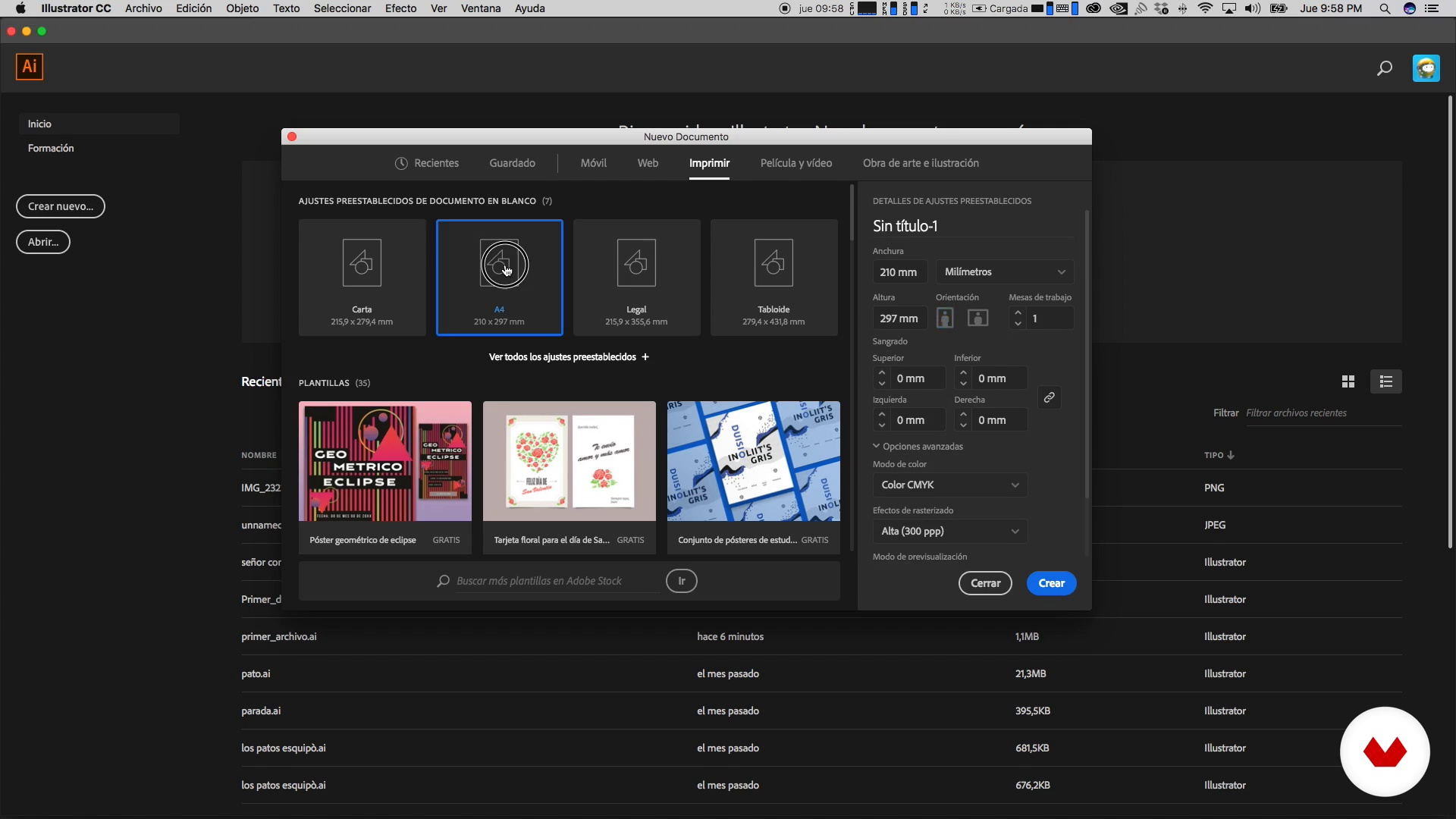The image size is (1456, 819).
Task: Click the Recientes clock icon
Action: pos(401,164)
